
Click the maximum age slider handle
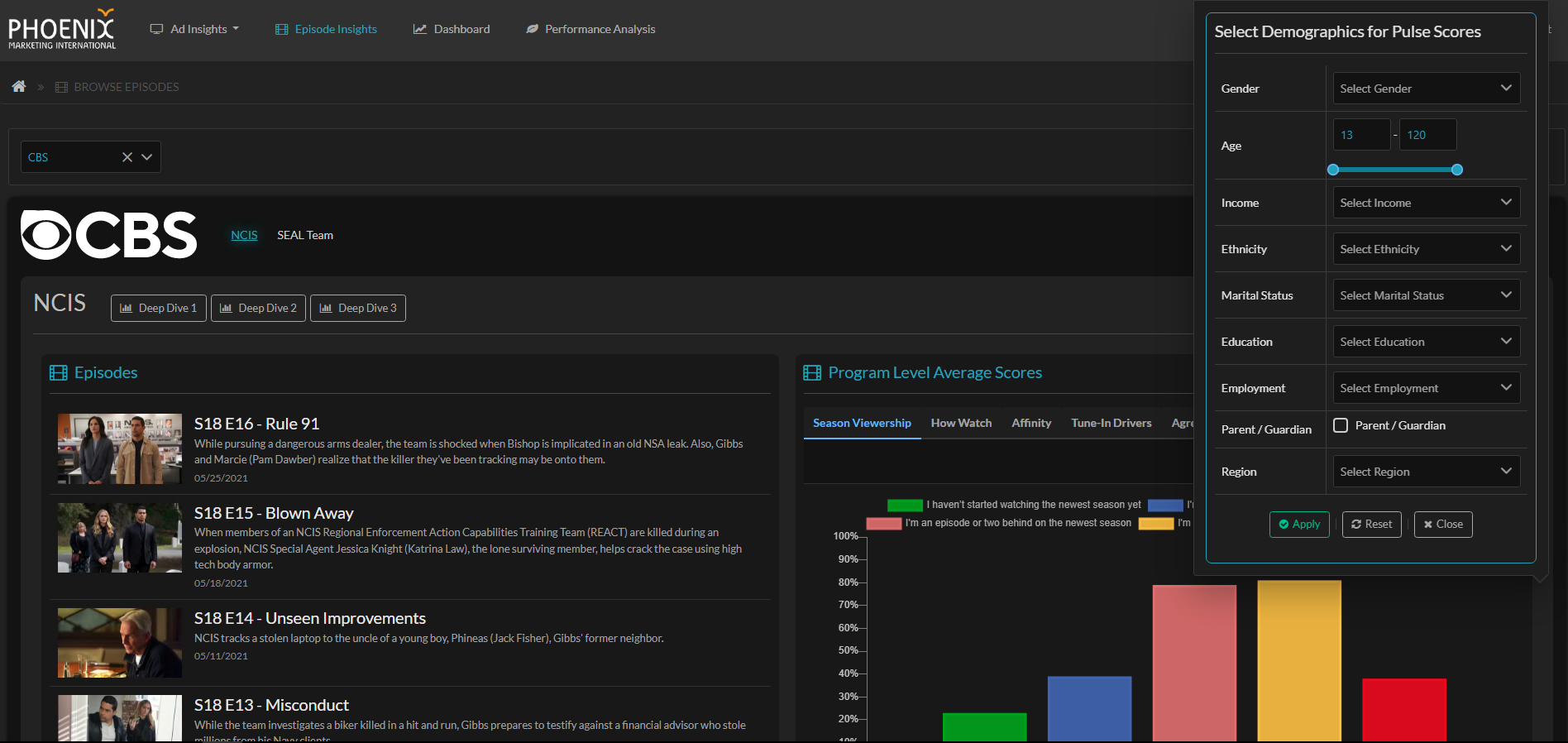(1457, 170)
